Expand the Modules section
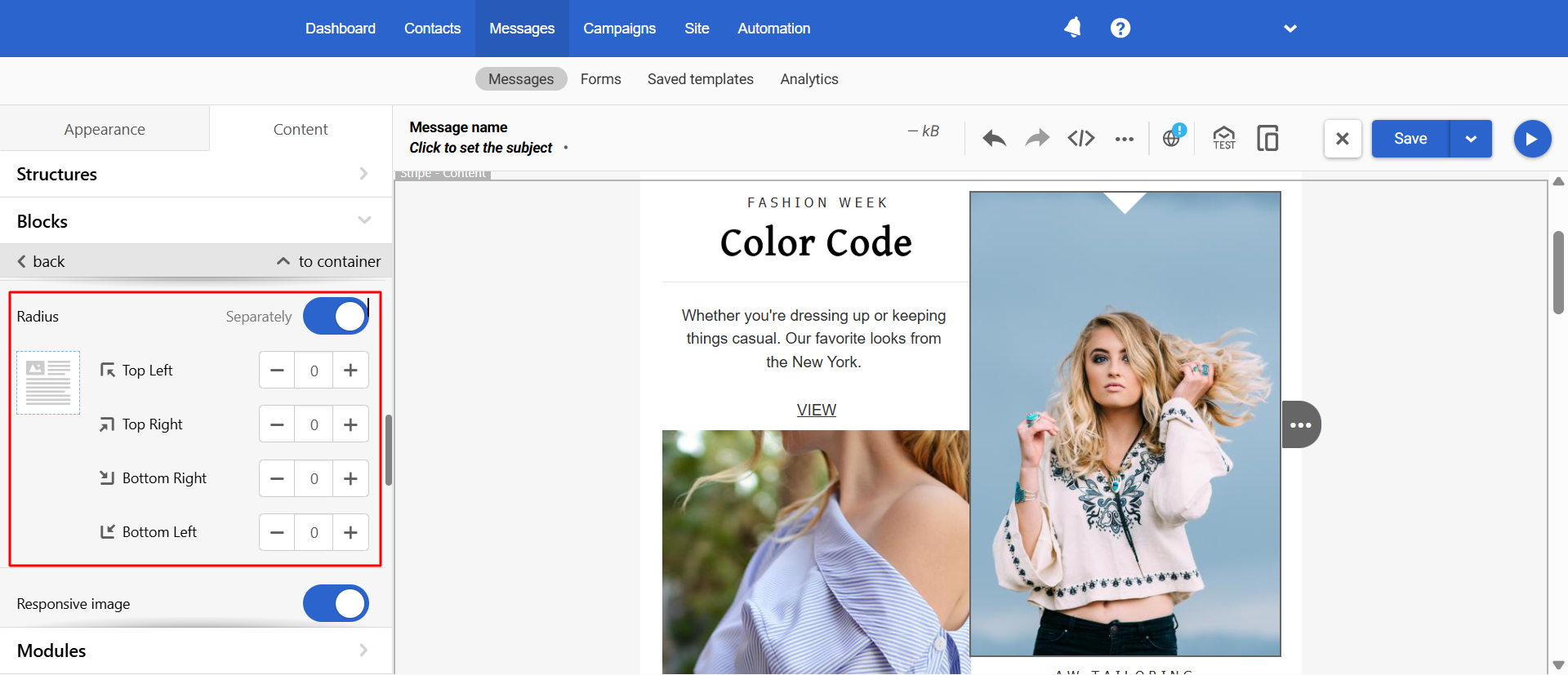The height and width of the screenshot is (675, 1568). pyautogui.click(x=196, y=651)
